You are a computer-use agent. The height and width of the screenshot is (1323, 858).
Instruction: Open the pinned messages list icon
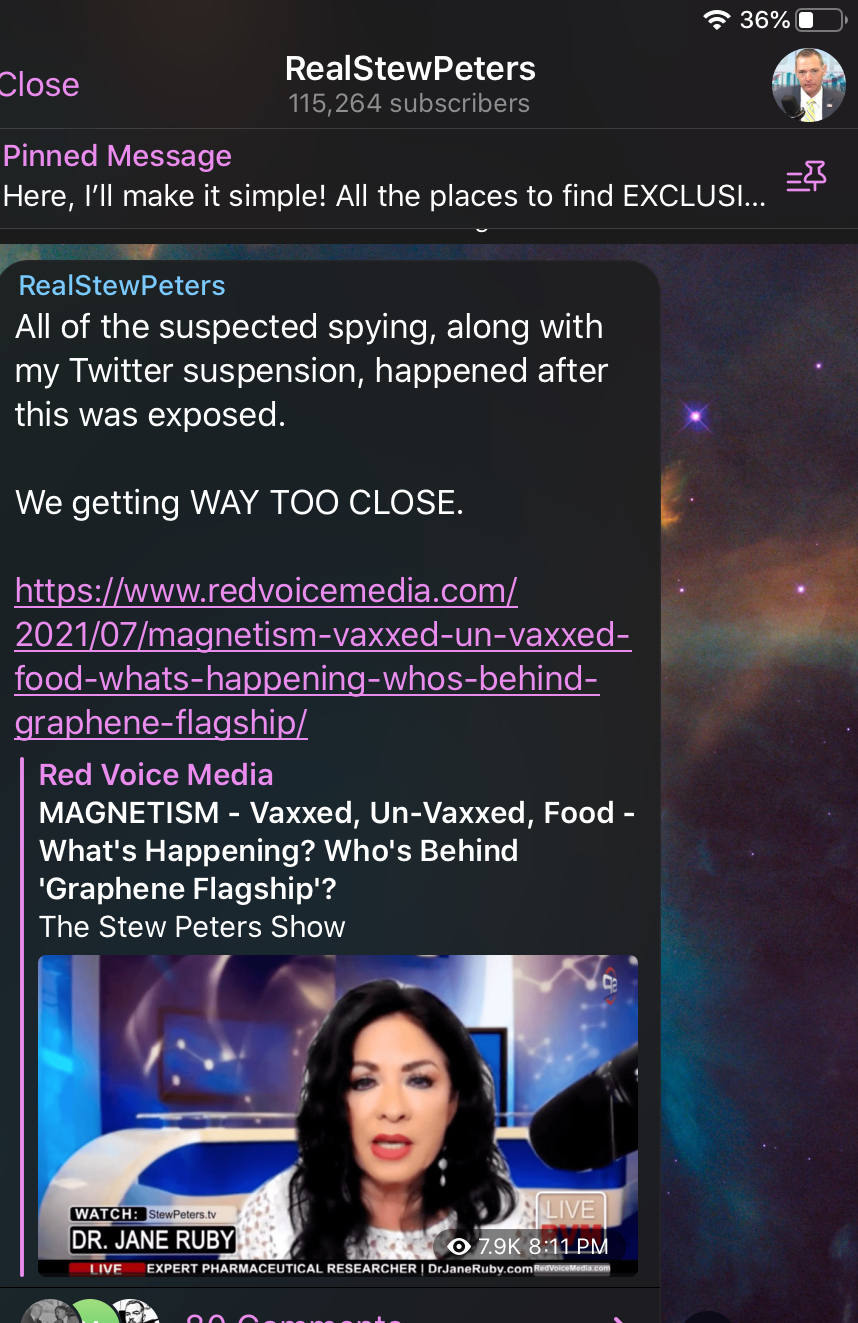[x=805, y=179]
